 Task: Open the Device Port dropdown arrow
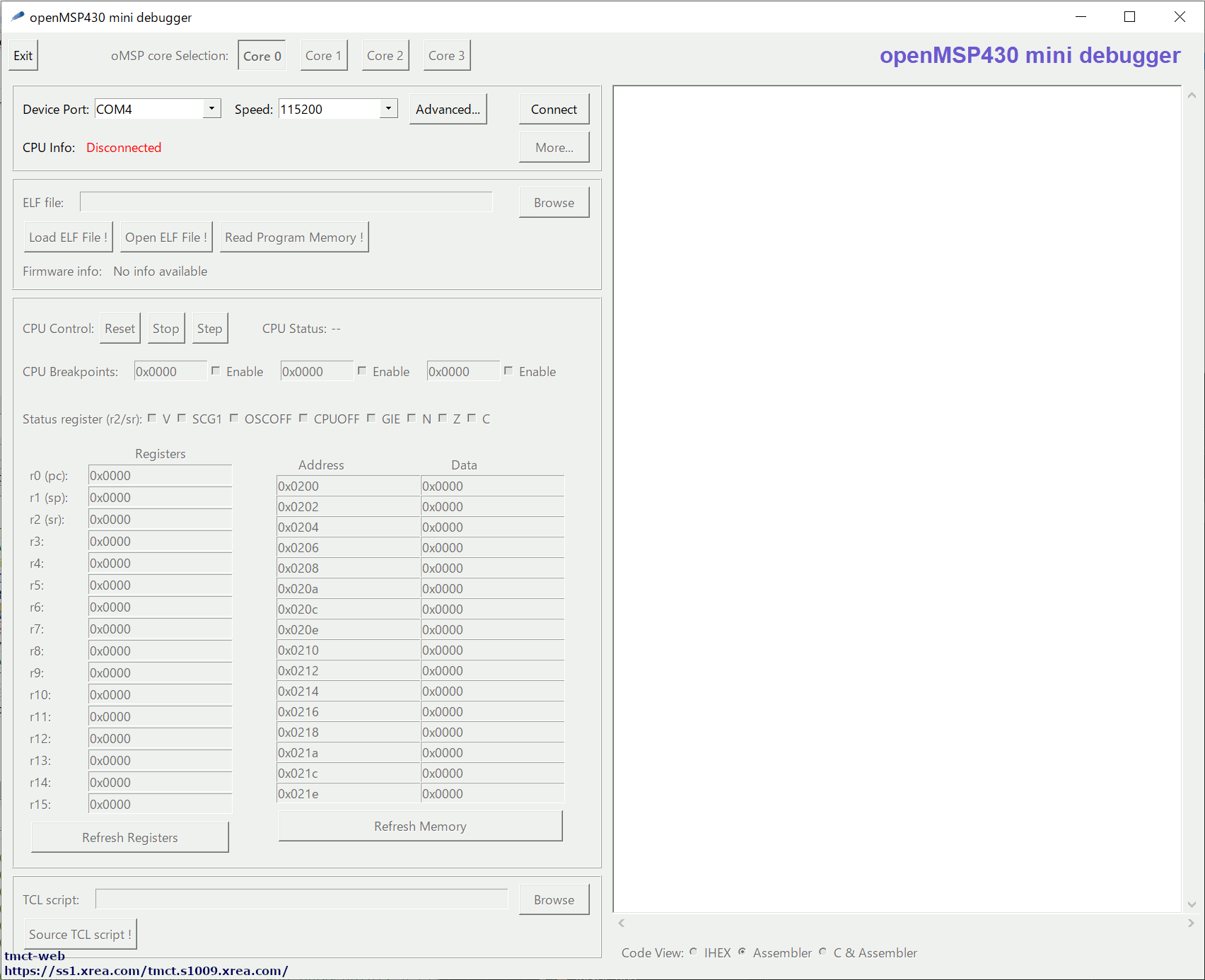[211, 108]
